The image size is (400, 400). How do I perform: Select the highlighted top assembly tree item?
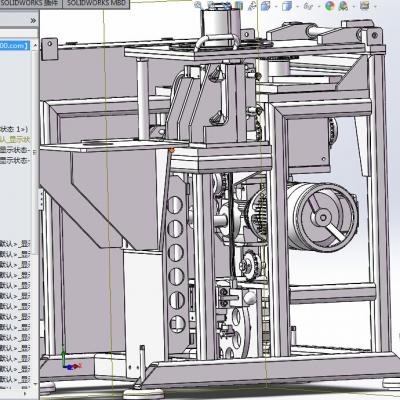pyautogui.click(x=15, y=45)
